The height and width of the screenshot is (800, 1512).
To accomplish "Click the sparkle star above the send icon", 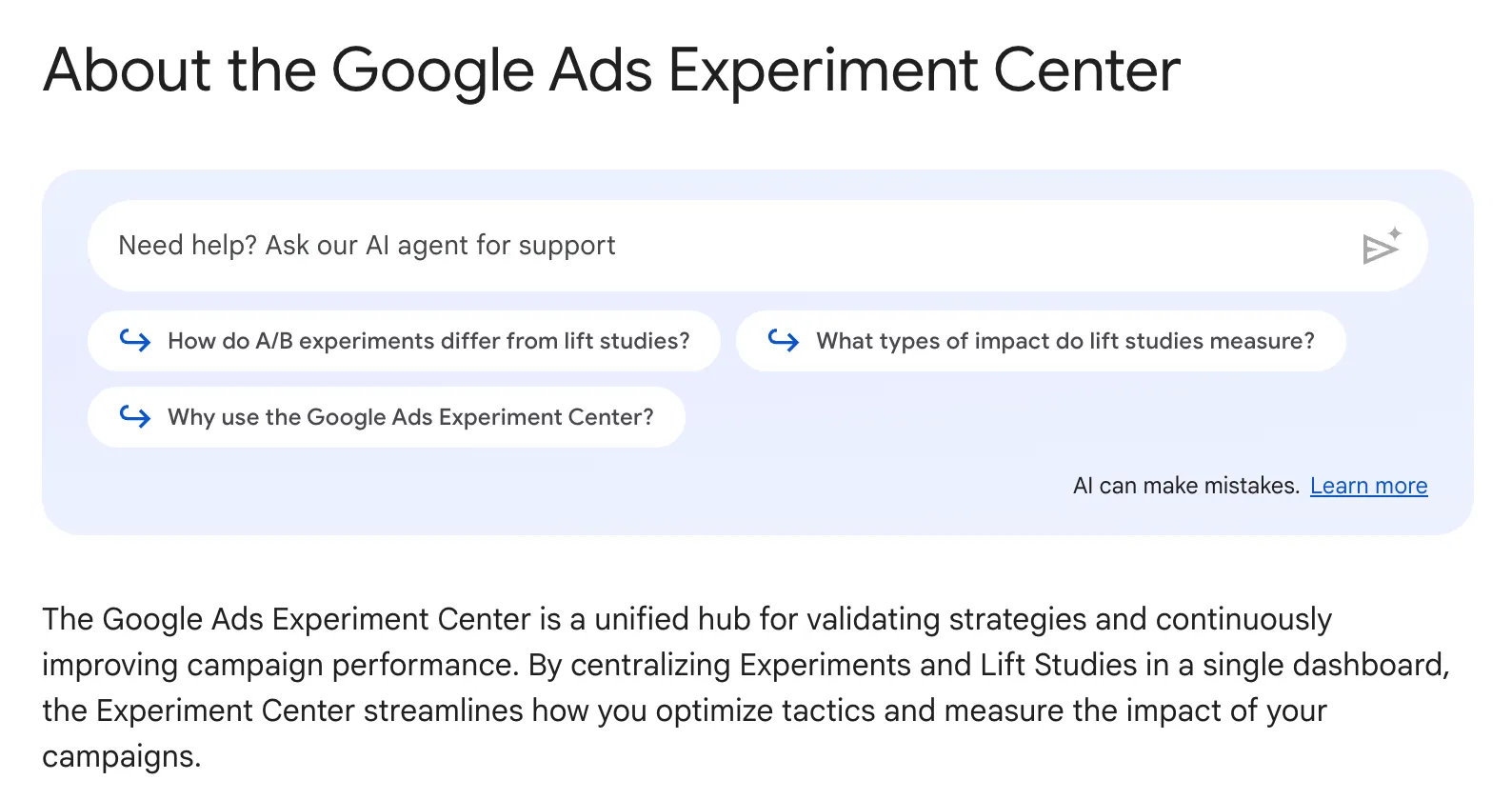I will [1395, 233].
